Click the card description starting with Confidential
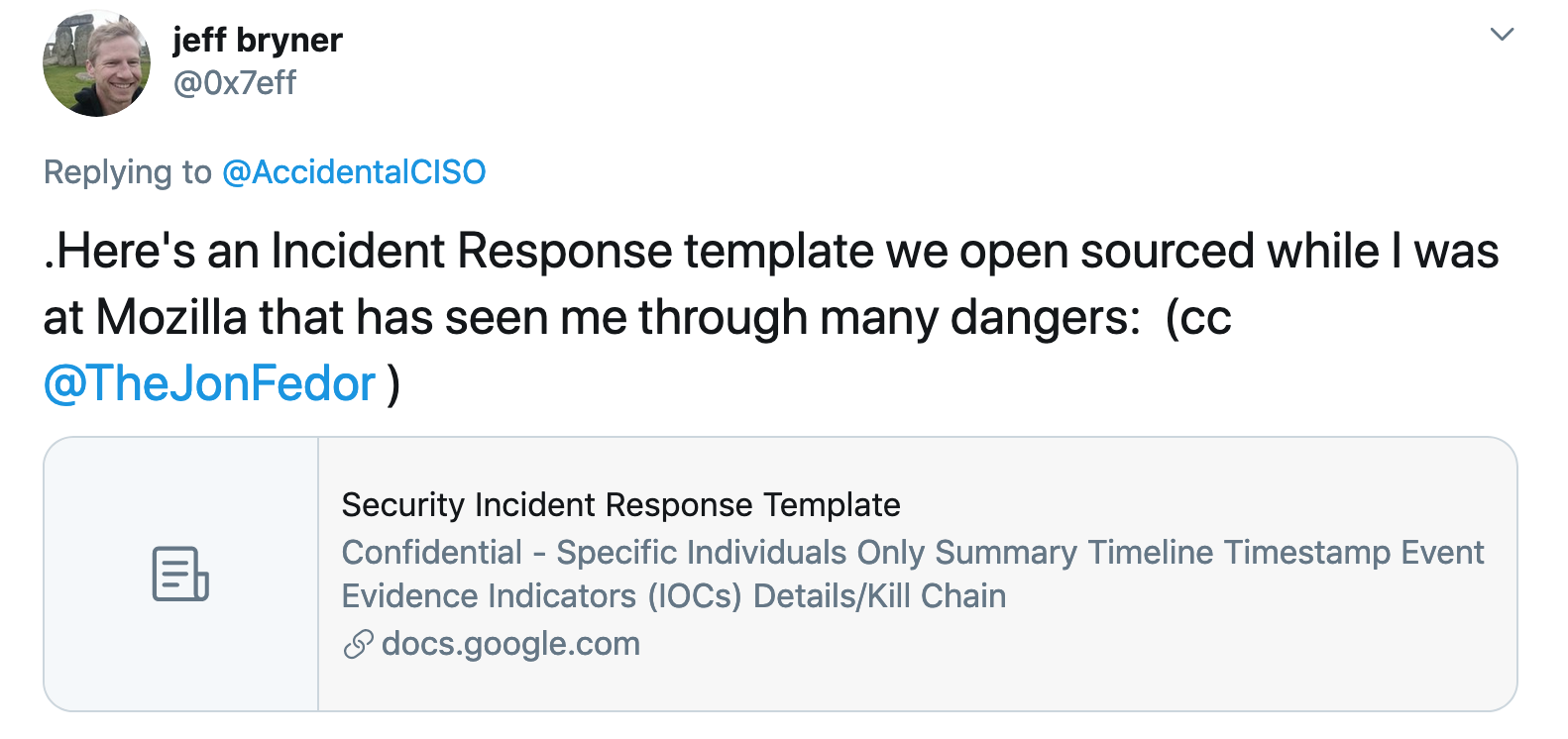1568x739 pixels. (x=913, y=575)
